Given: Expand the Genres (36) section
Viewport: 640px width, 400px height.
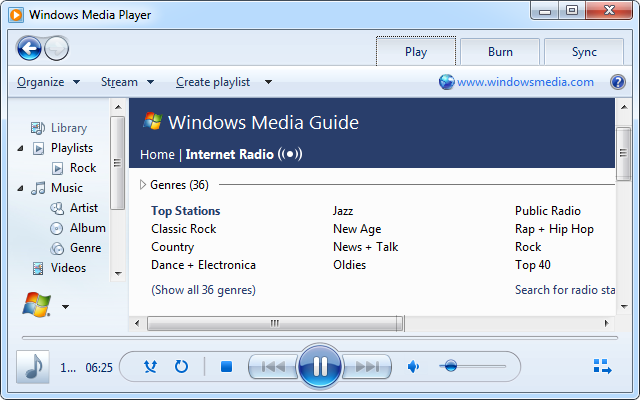Looking at the screenshot, I should [143, 184].
